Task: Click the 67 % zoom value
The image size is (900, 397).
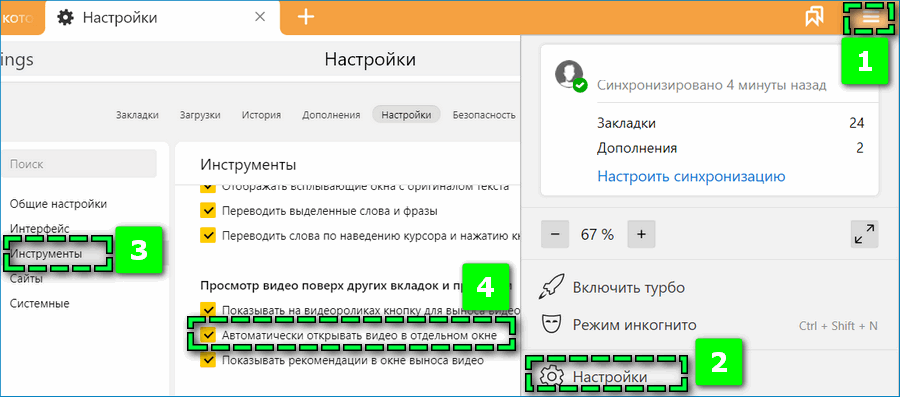Action: click(598, 234)
